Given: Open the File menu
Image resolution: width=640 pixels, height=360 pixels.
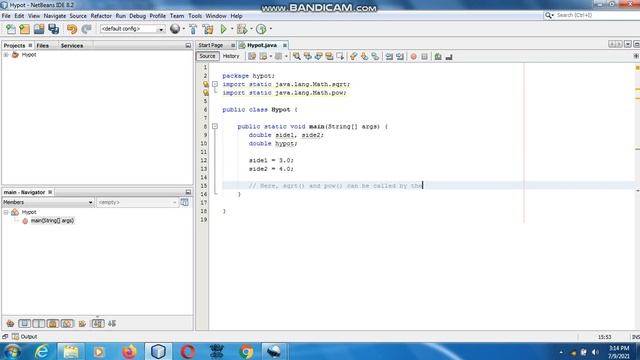Looking at the screenshot, I should [x=6, y=16].
